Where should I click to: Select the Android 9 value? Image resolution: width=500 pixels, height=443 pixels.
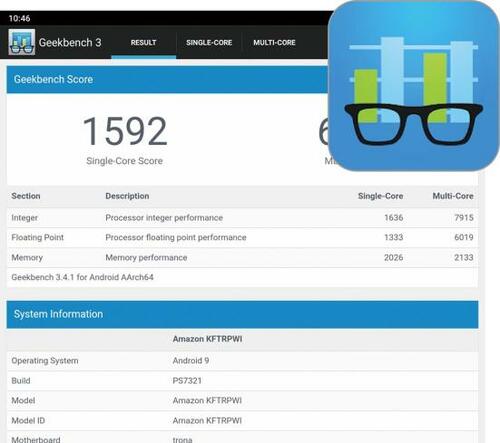tap(191, 361)
